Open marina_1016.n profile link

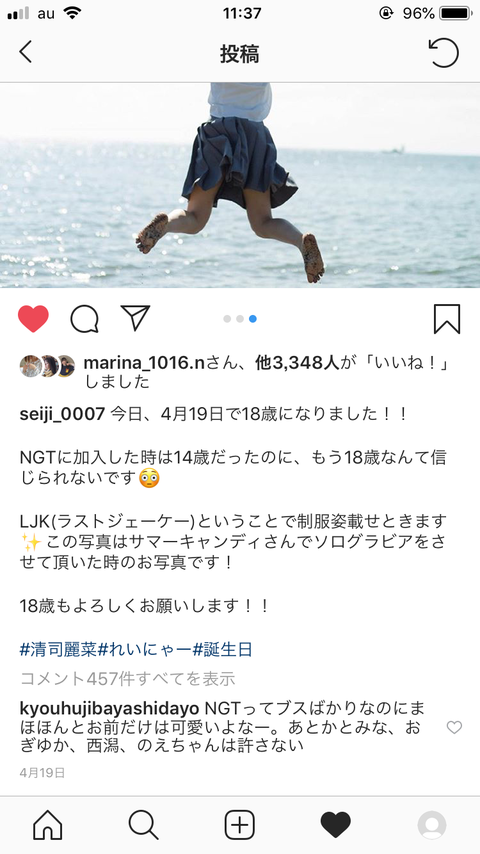pos(143,365)
